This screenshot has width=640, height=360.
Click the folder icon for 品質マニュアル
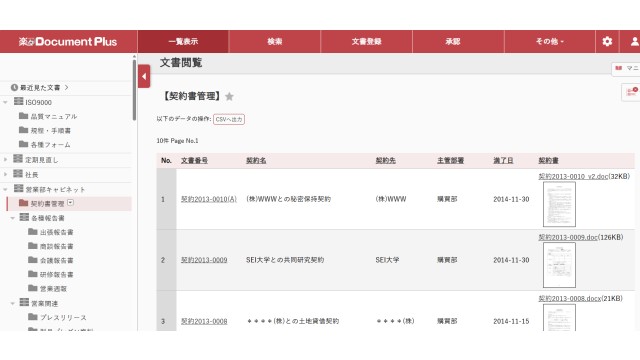(x=24, y=116)
